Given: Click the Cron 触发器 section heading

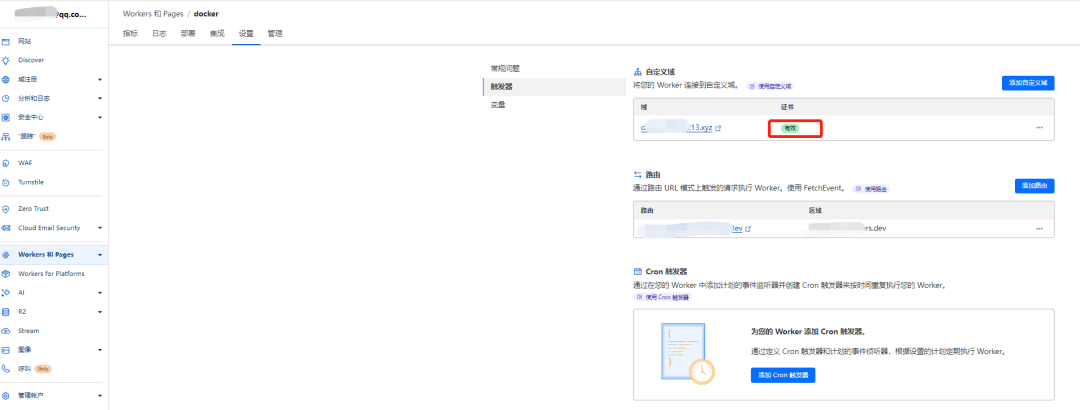Looking at the screenshot, I should [666, 271].
